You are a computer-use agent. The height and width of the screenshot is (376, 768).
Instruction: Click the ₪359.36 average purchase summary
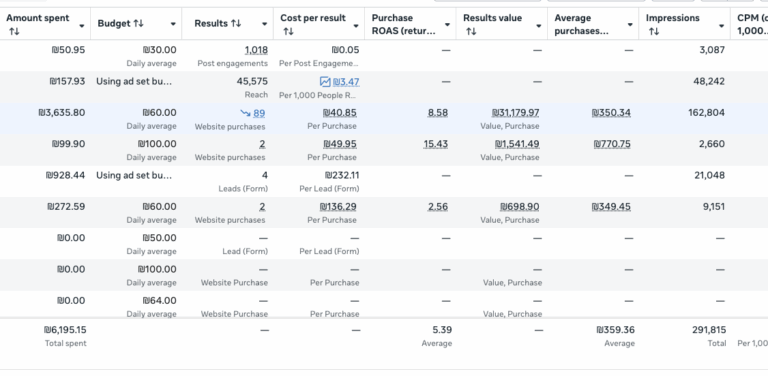[616, 330]
